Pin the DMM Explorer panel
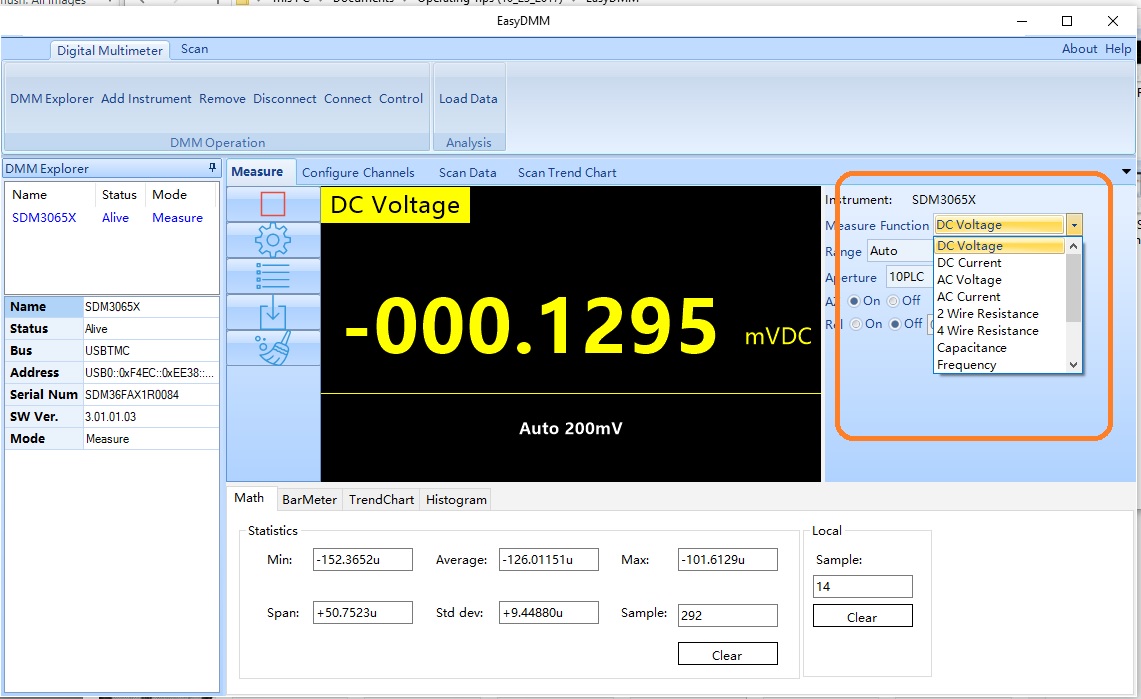 (x=212, y=168)
